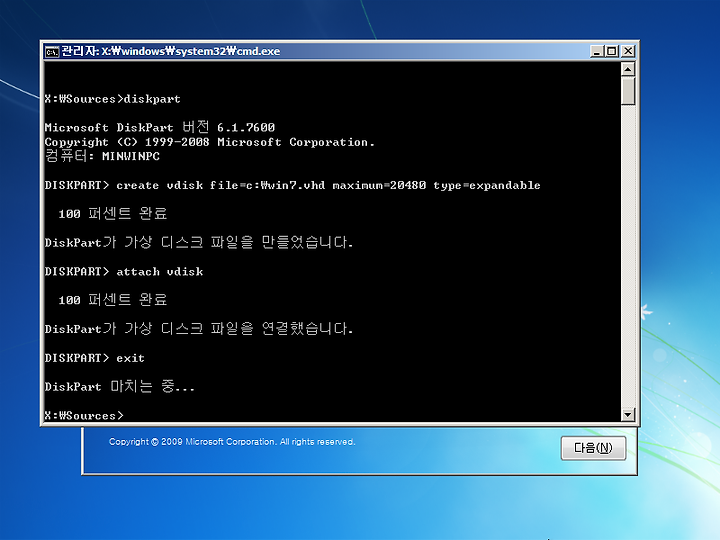
Task: Close the cmd.exe window
Action: pos(628,51)
